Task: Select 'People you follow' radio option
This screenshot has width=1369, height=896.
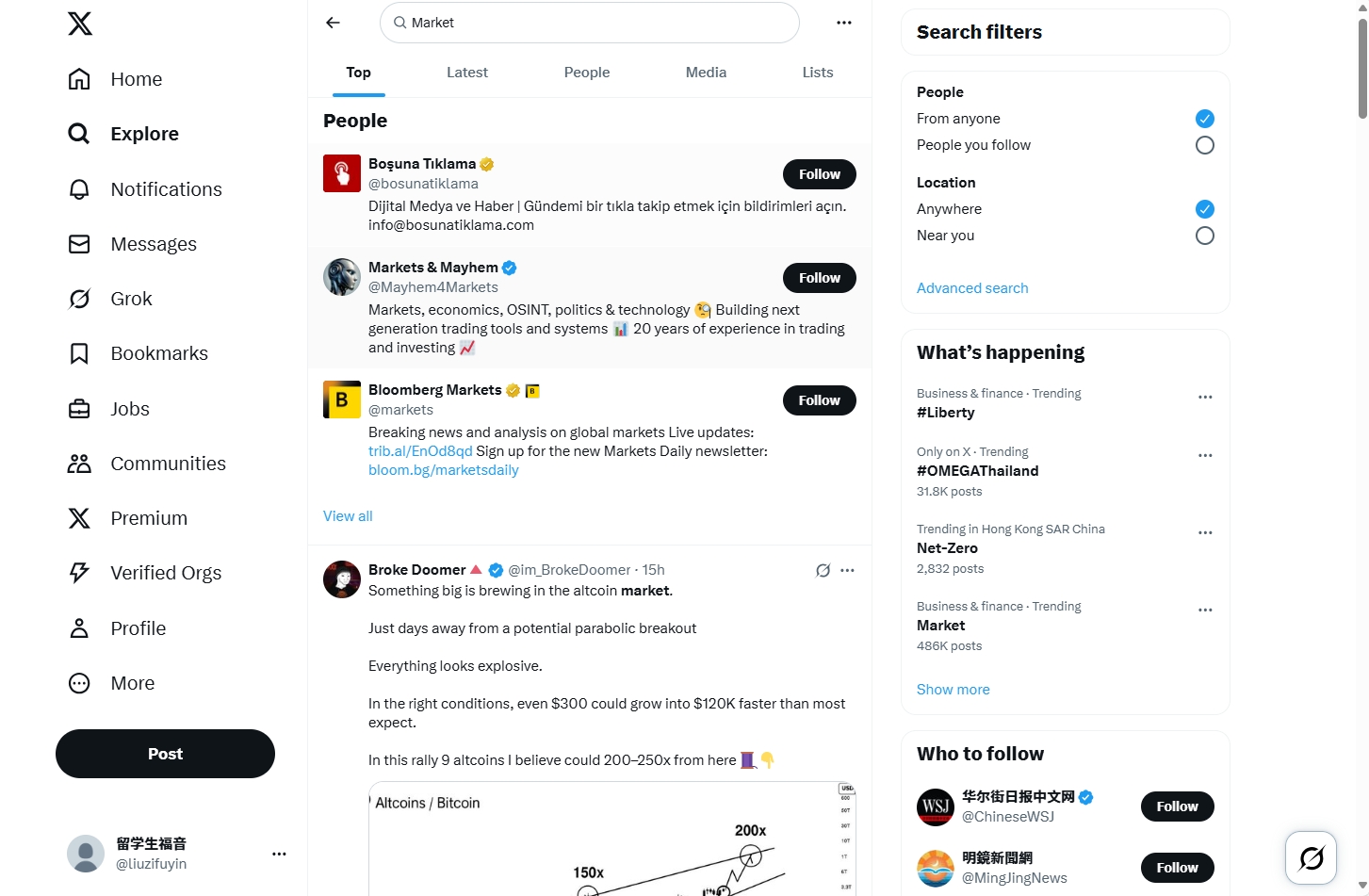Action: coord(1204,145)
